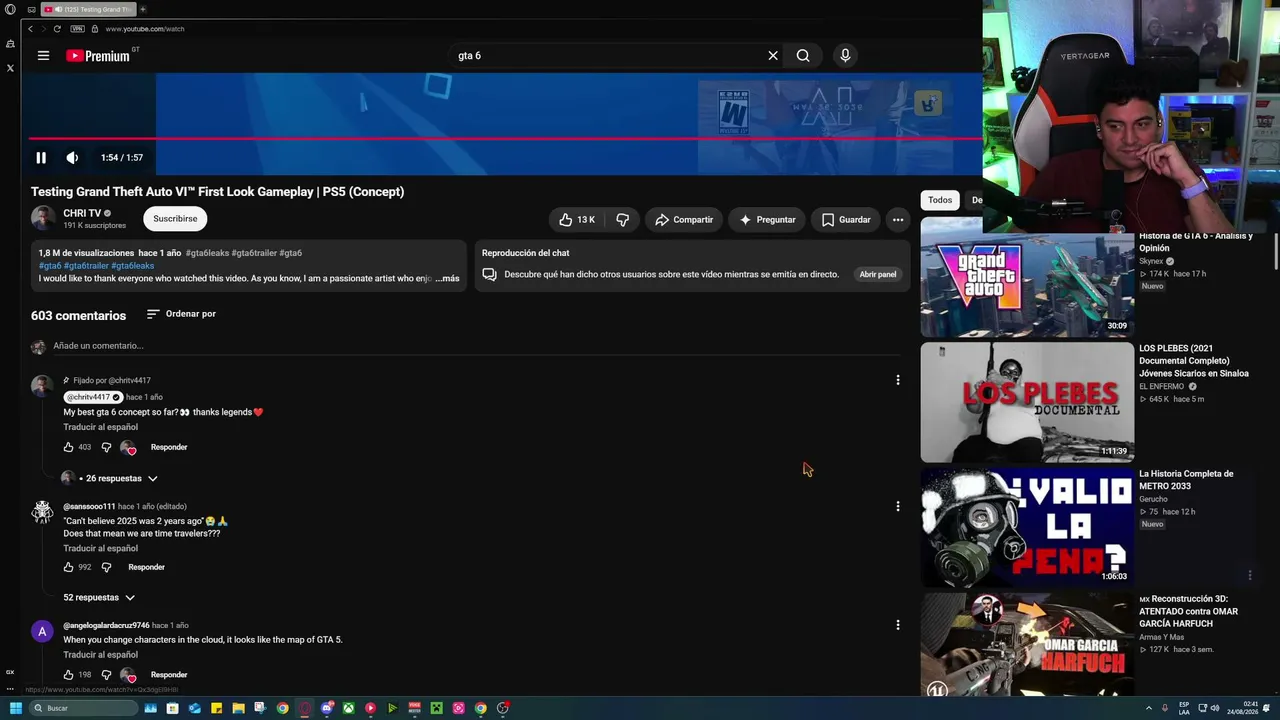Open File Explorer from the taskbar
Screen dimensions: 1280x720
click(238, 708)
